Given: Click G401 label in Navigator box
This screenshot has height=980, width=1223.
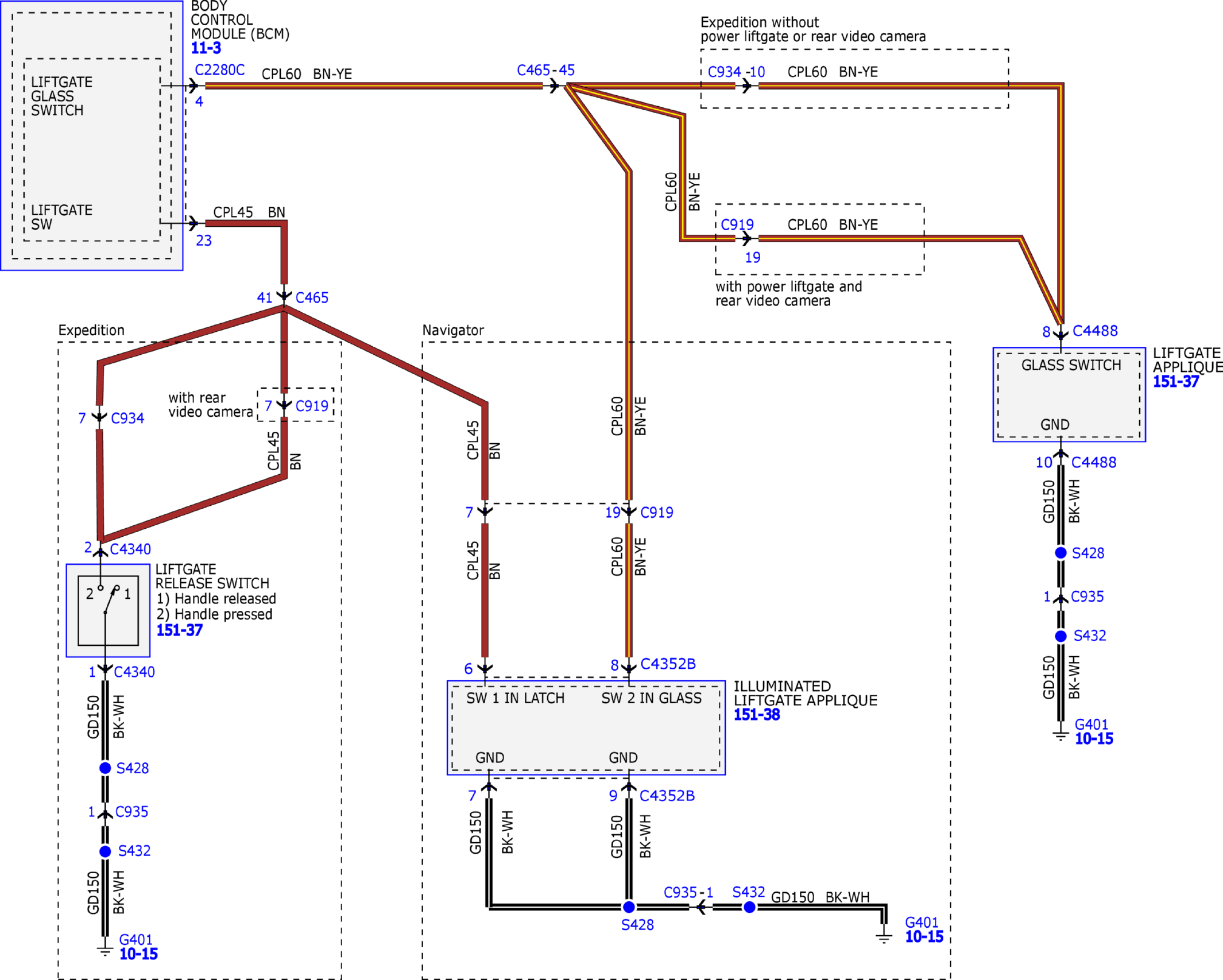Looking at the screenshot, I should click(x=921, y=923).
